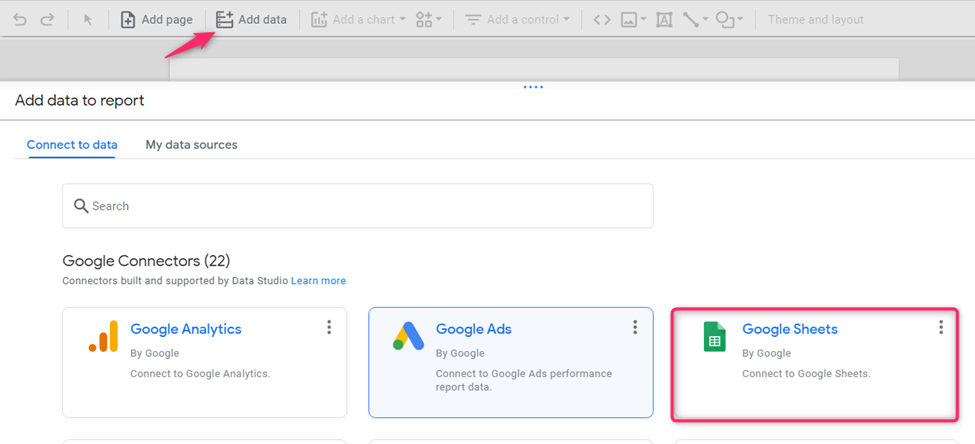Viewport: 975px width, 444px height.
Task: Click the insert image icon
Action: click(x=629, y=20)
